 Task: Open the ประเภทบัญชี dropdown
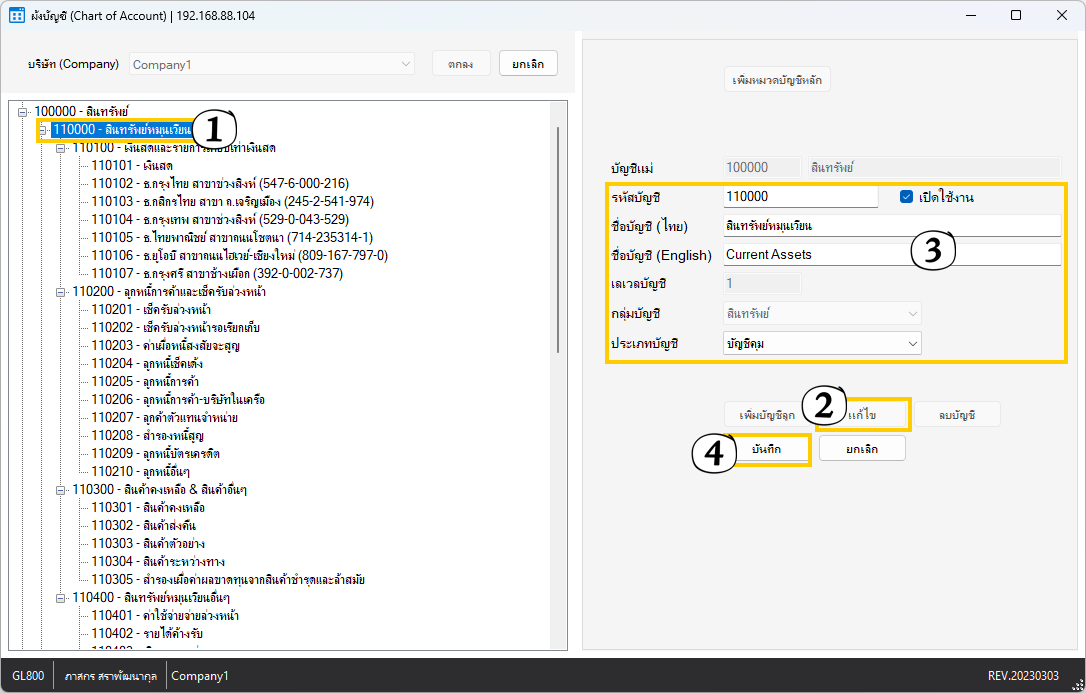pyautogui.click(x=821, y=343)
